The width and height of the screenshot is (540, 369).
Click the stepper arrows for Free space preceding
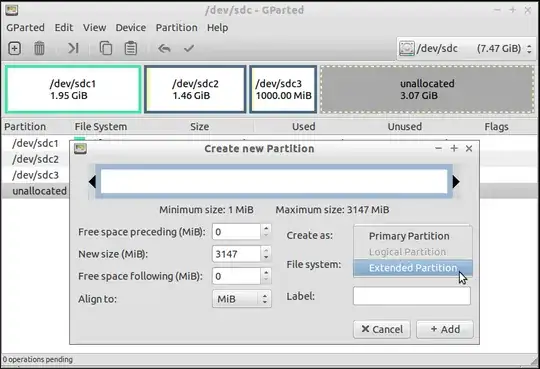[266, 232]
